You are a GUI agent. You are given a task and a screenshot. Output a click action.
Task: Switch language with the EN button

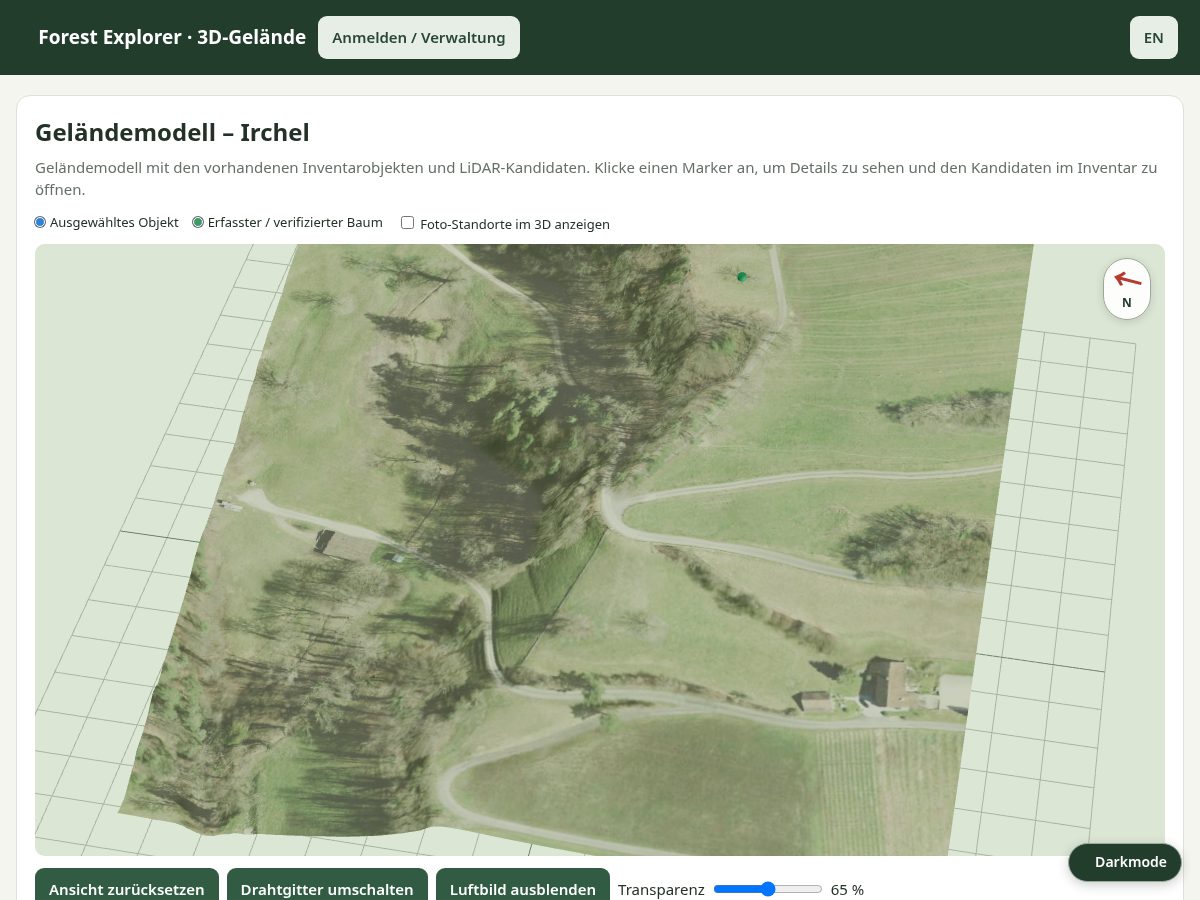click(x=1154, y=38)
